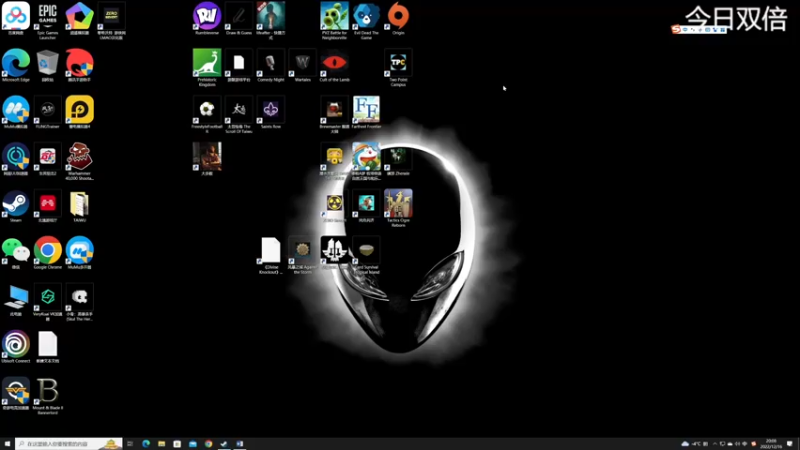
Task: Launch the Ubisoft Connect shortcut
Action: click(x=16, y=346)
